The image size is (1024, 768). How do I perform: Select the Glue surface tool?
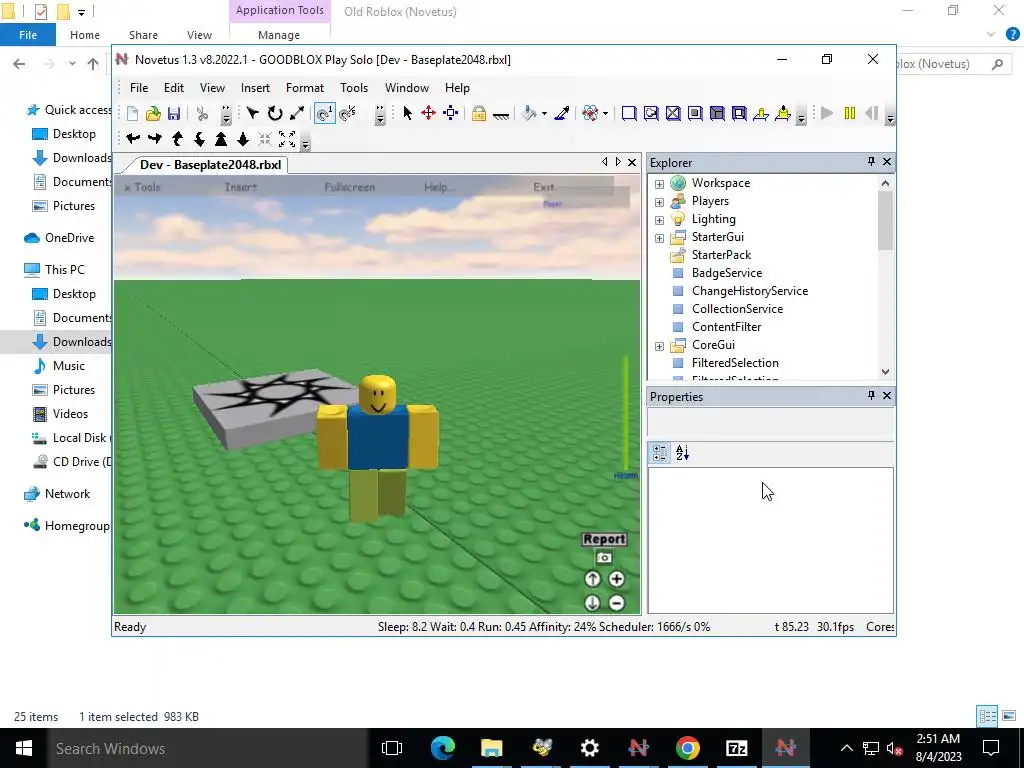[651, 114]
